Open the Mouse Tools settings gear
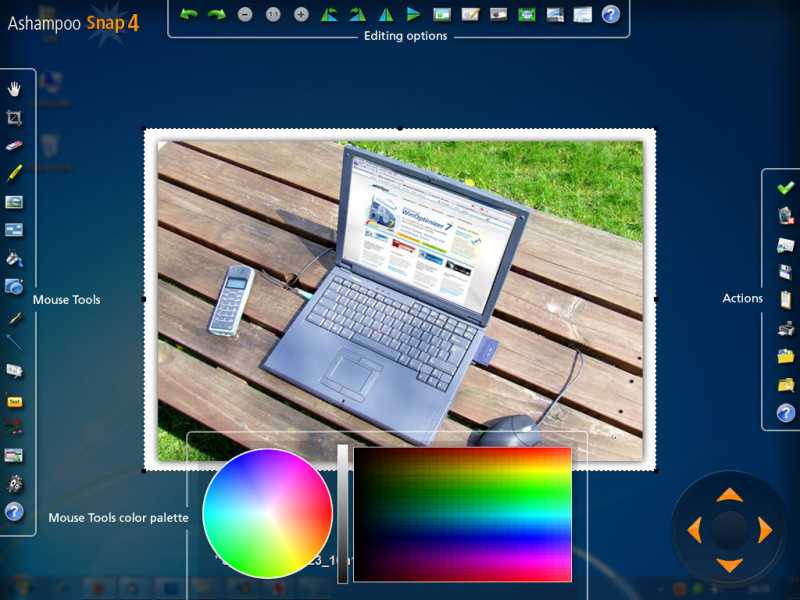 (14, 481)
